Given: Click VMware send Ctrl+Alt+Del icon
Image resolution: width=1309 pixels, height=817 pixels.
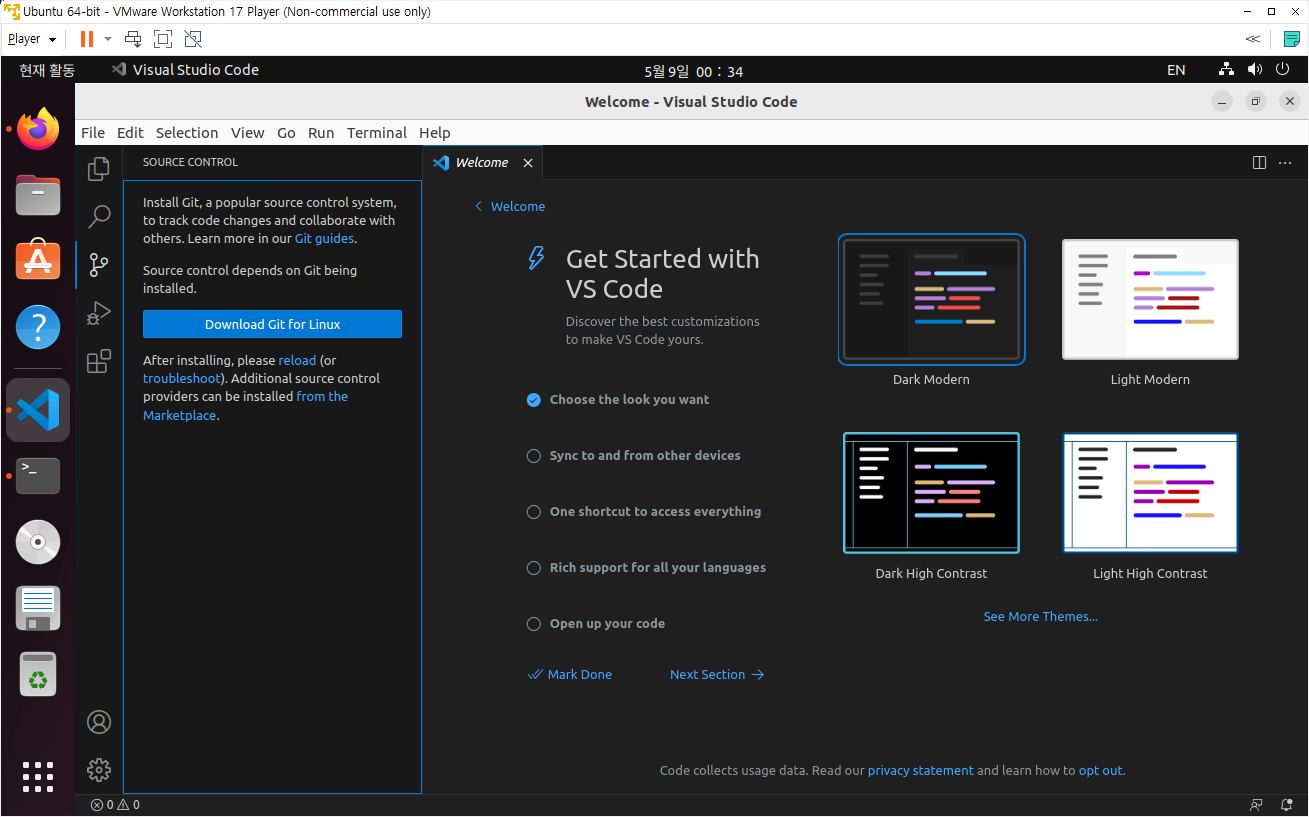Looking at the screenshot, I should (133, 39).
